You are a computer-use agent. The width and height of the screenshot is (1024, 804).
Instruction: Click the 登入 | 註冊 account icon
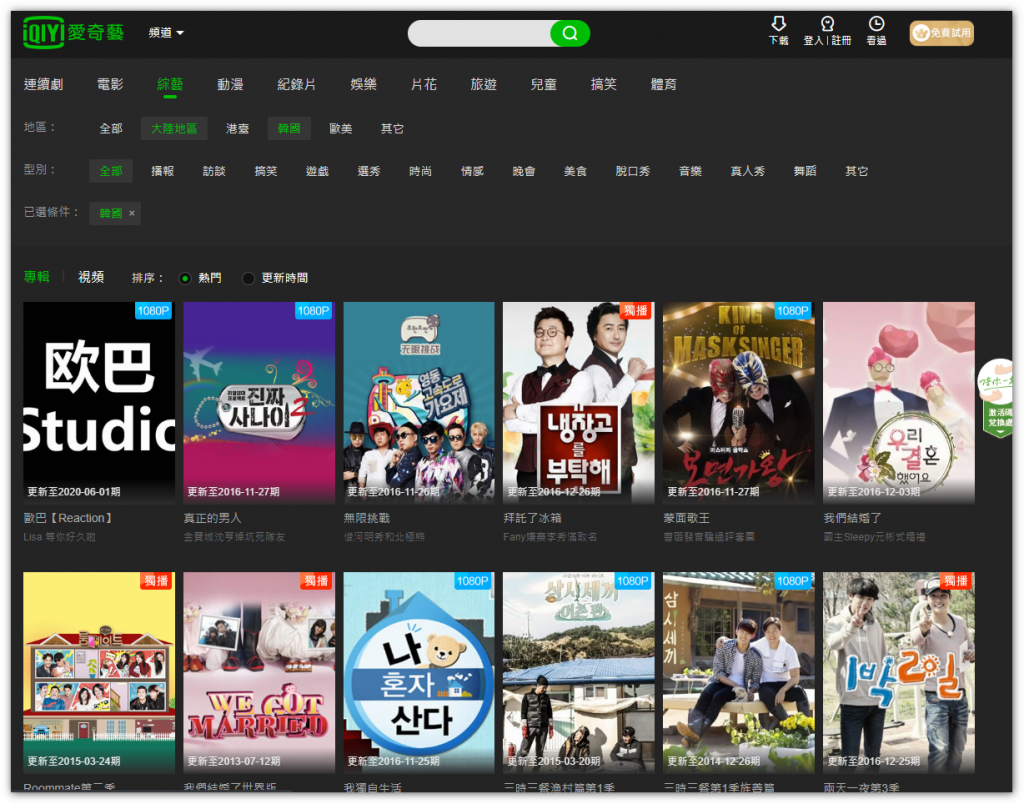pyautogui.click(x=827, y=31)
